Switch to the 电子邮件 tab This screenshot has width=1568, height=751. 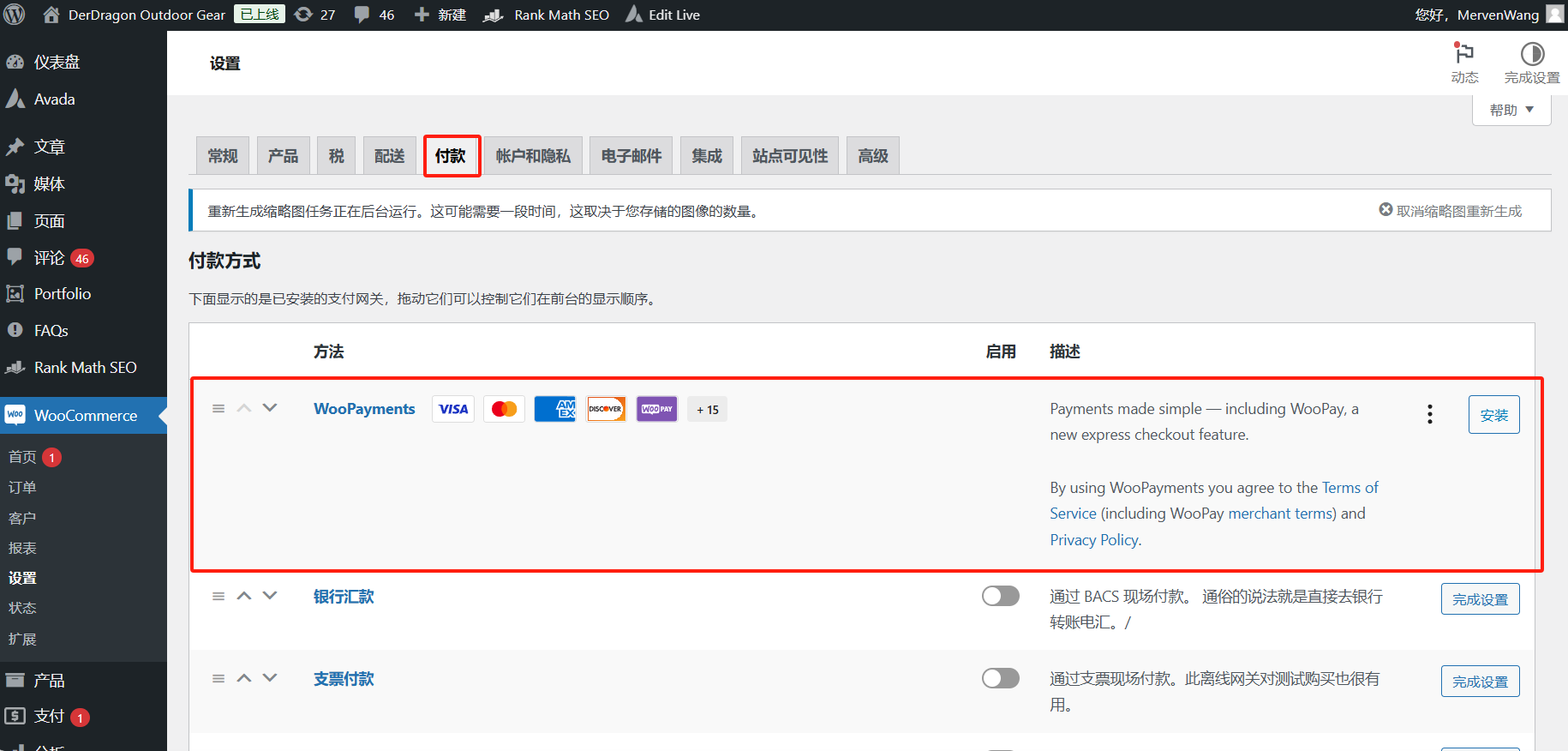point(631,156)
